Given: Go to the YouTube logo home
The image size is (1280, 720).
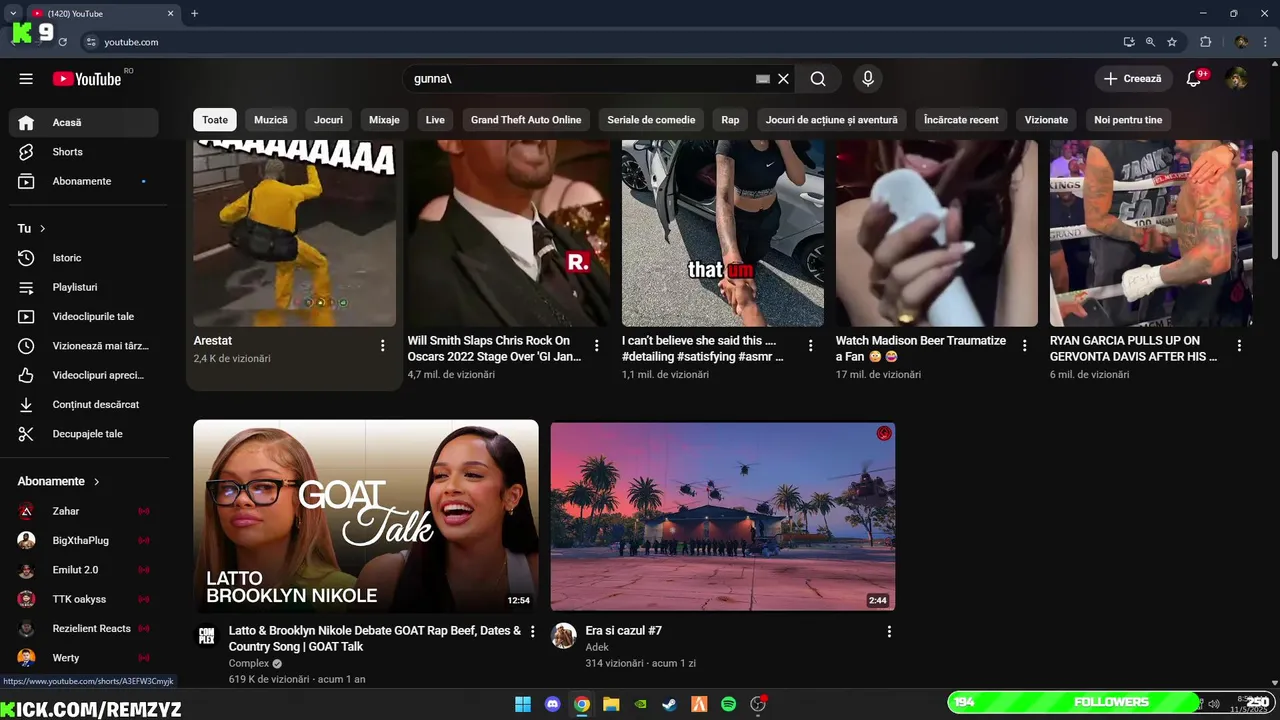Looking at the screenshot, I should (x=87, y=79).
